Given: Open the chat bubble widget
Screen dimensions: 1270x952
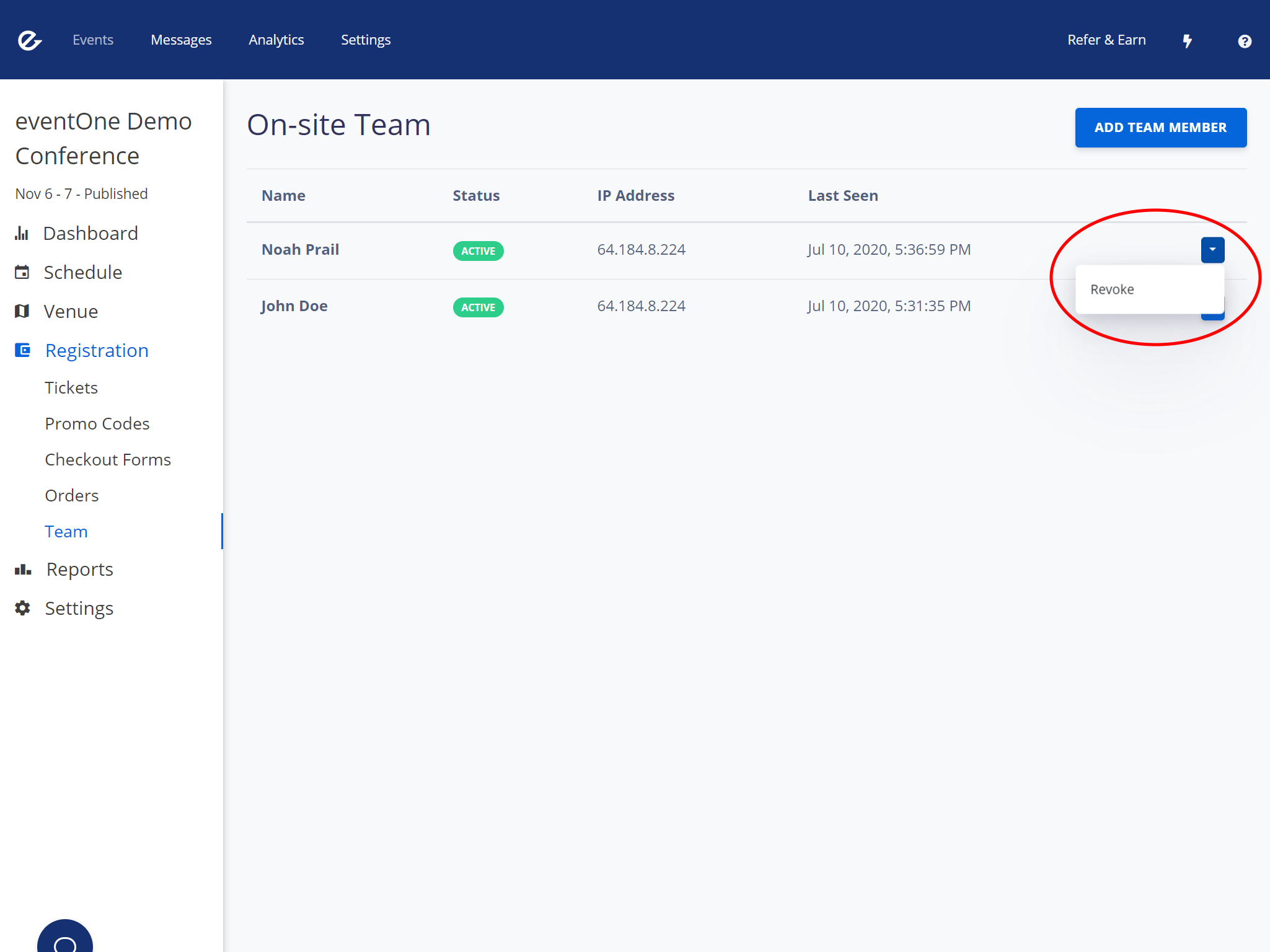Looking at the screenshot, I should click(x=65, y=936).
